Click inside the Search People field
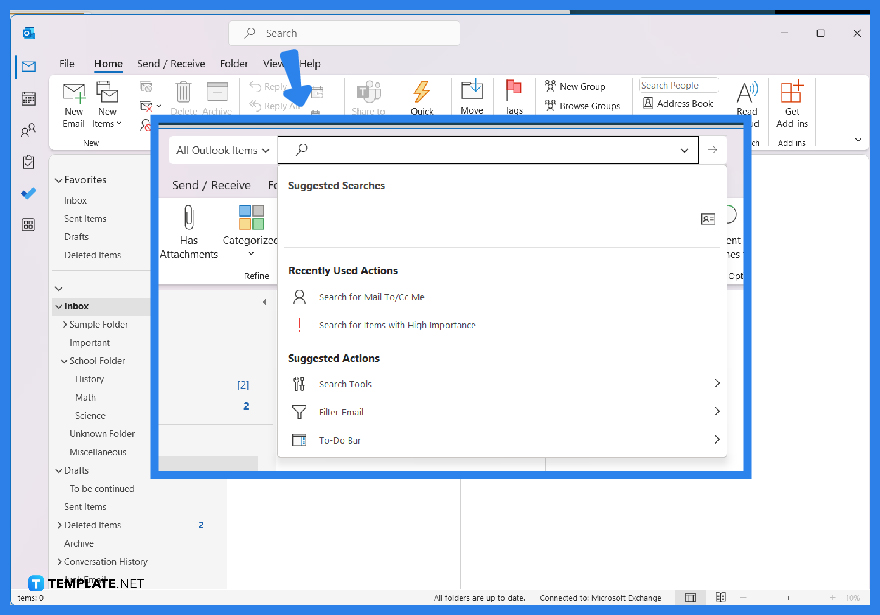This screenshot has height=615, width=880. (679, 86)
